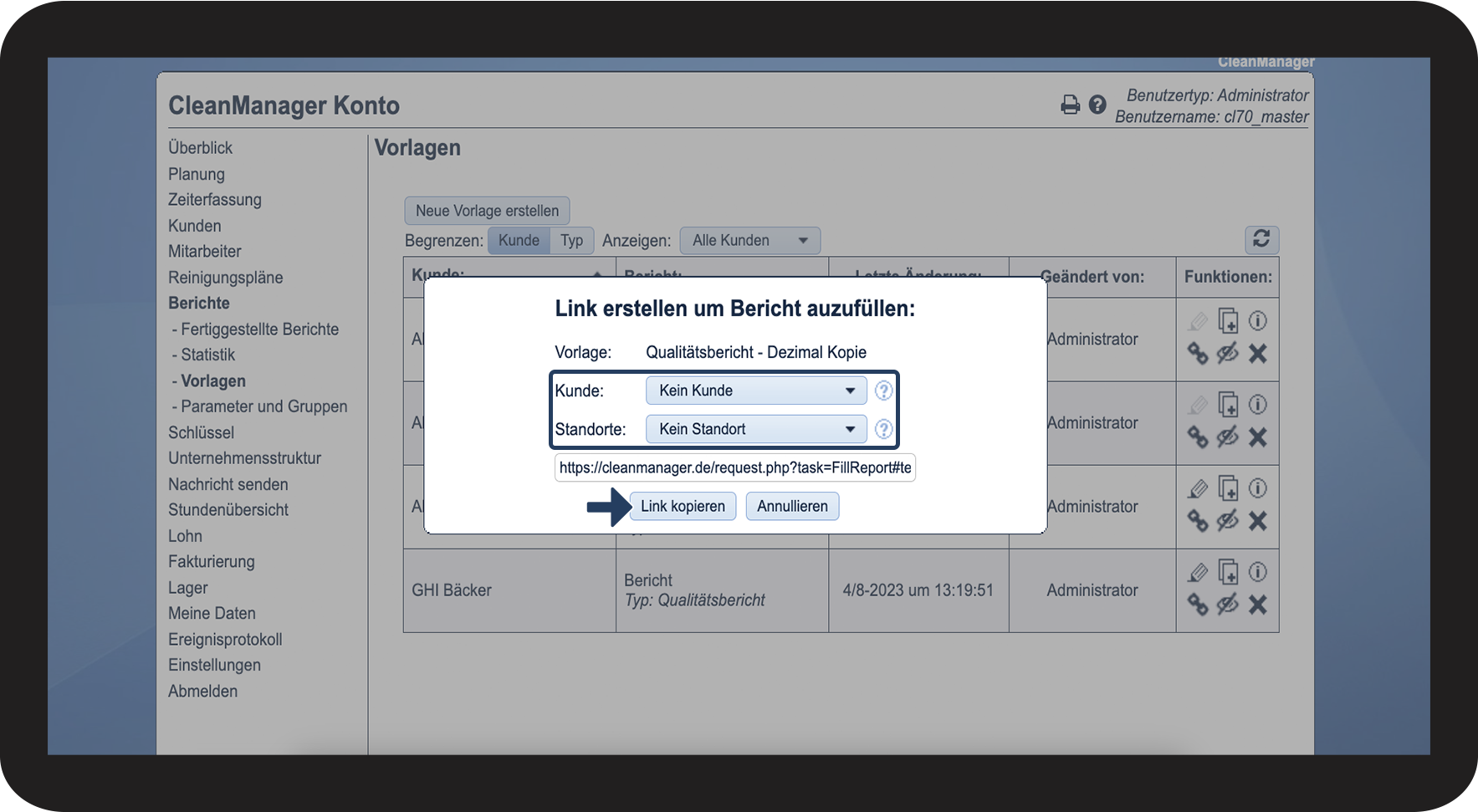Expand the Kein Standort dropdown in the dialog
The width and height of the screenshot is (1478, 812).
pos(756,429)
